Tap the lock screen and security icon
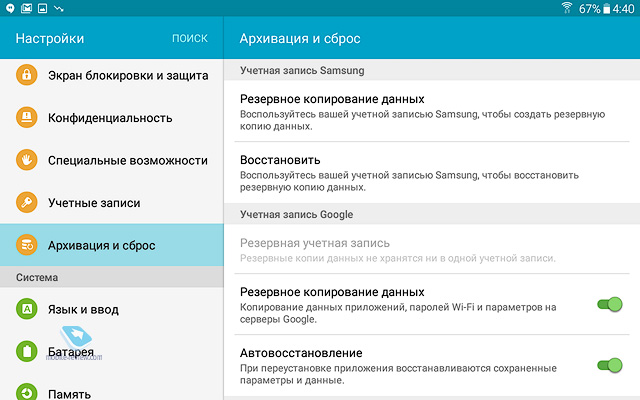The width and height of the screenshot is (640, 400). pyautogui.click(x=27, y=75)
